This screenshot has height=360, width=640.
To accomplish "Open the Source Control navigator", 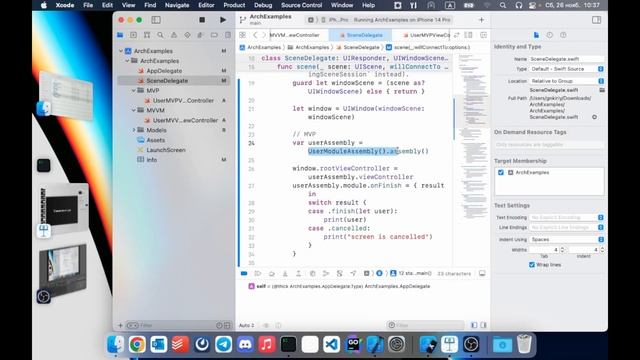I will click(x=133, y=35).
